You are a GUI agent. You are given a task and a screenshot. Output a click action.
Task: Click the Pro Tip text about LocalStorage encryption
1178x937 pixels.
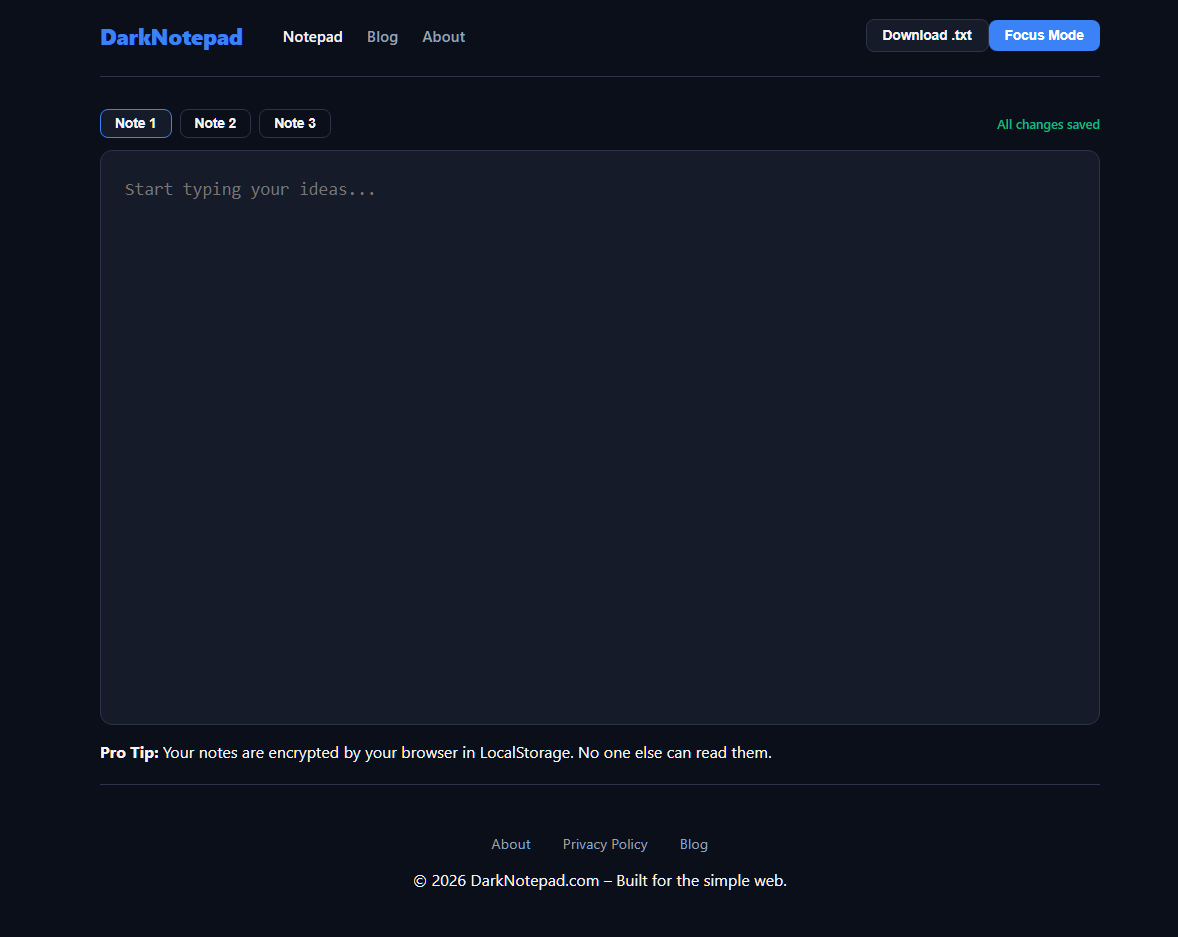[x=435, y=752]
